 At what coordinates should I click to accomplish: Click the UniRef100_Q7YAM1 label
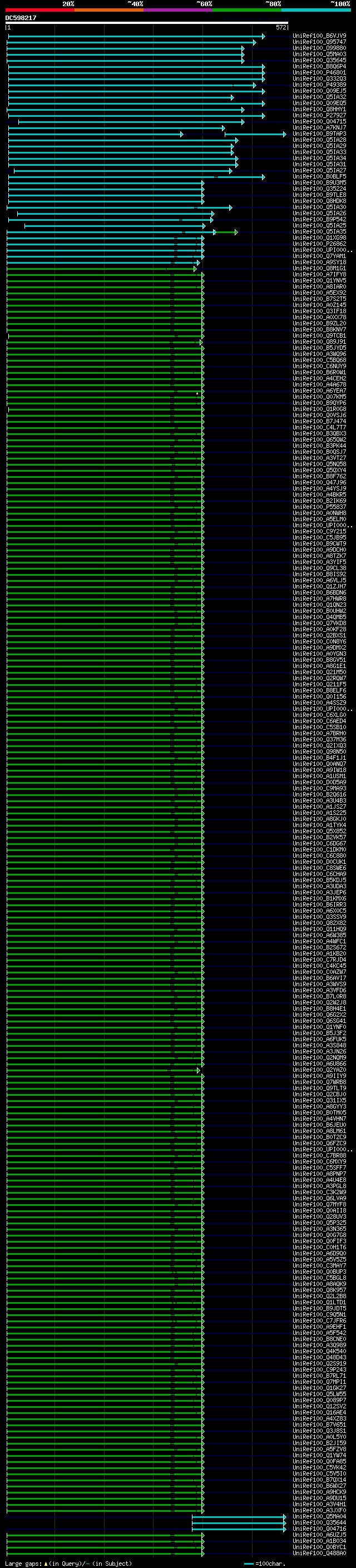click(319, 256)
